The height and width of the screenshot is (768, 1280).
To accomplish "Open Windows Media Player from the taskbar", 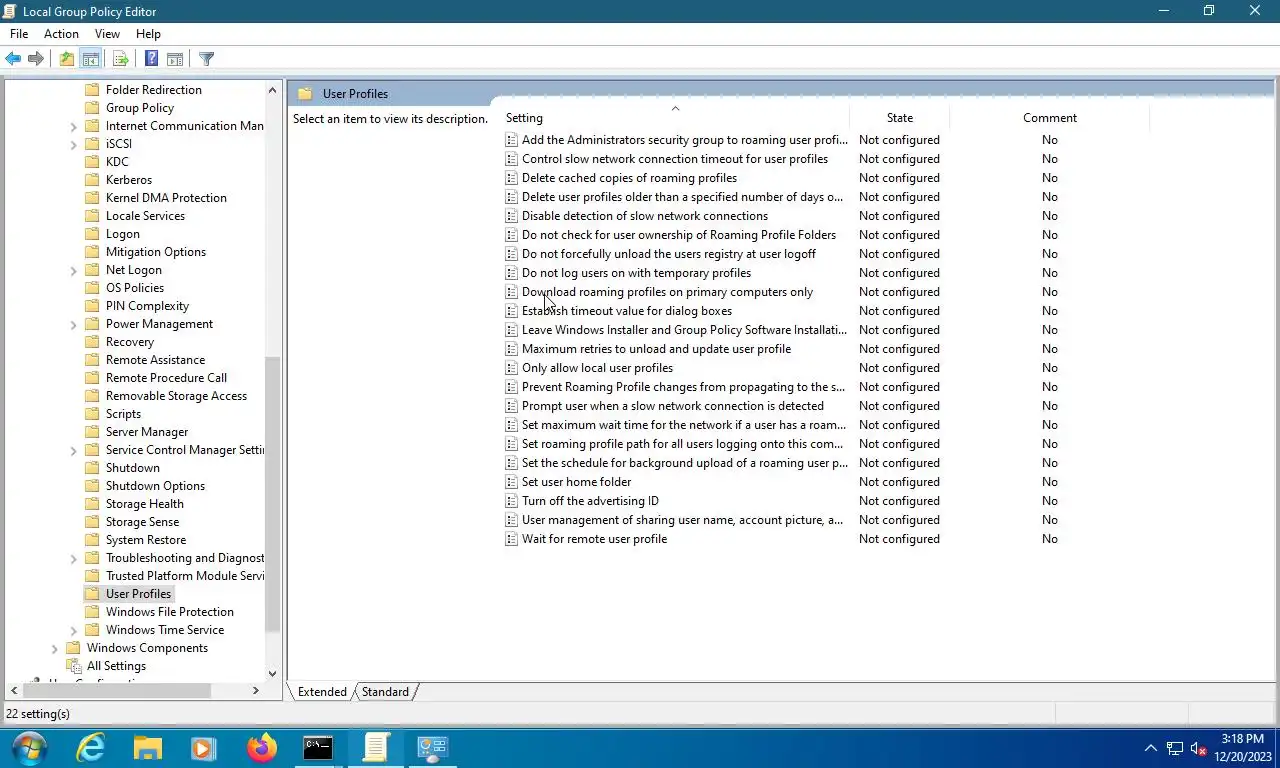I will (x=204, y=748).
